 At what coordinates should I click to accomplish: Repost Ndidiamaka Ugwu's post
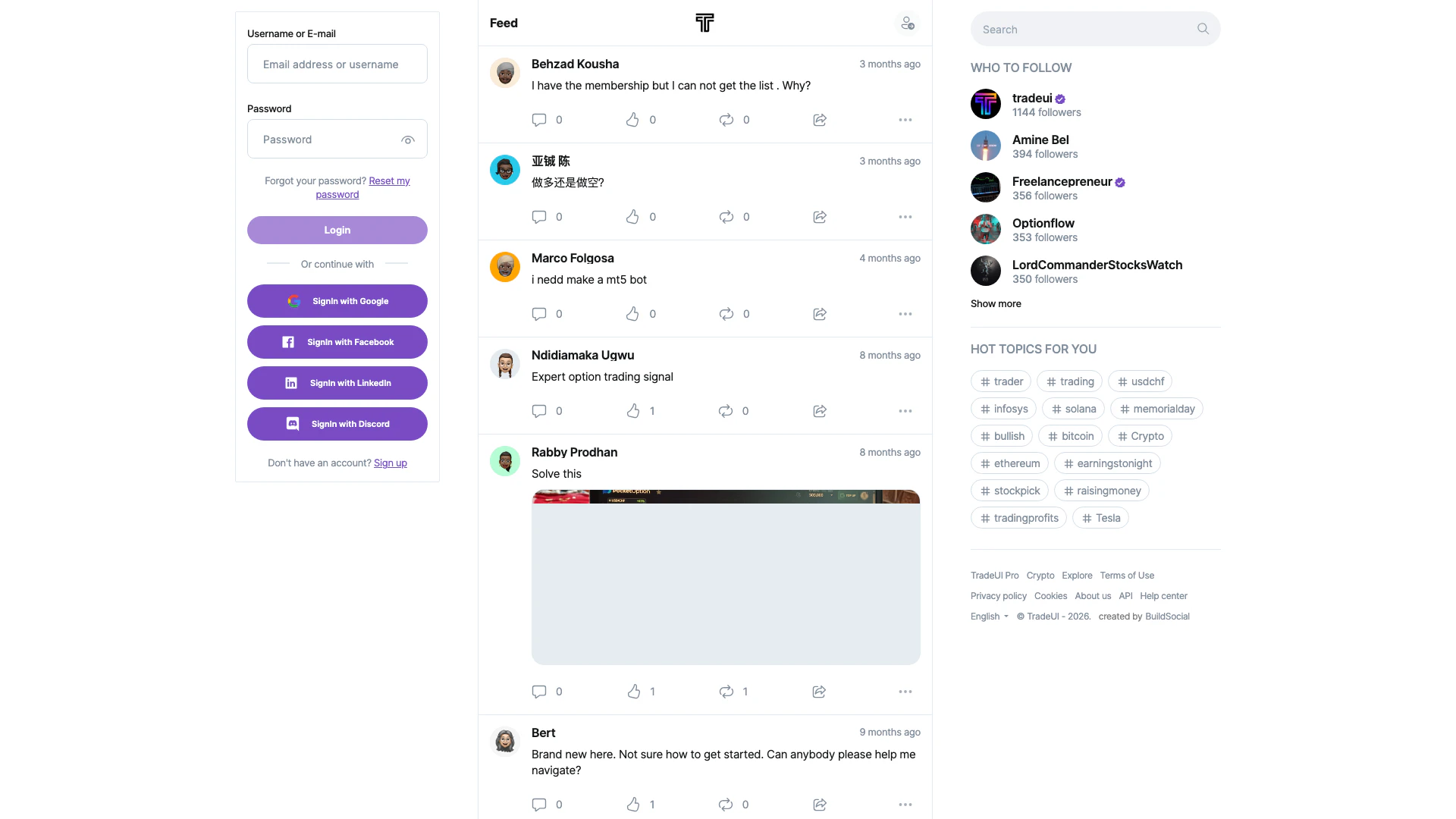[x=726, y=411]
